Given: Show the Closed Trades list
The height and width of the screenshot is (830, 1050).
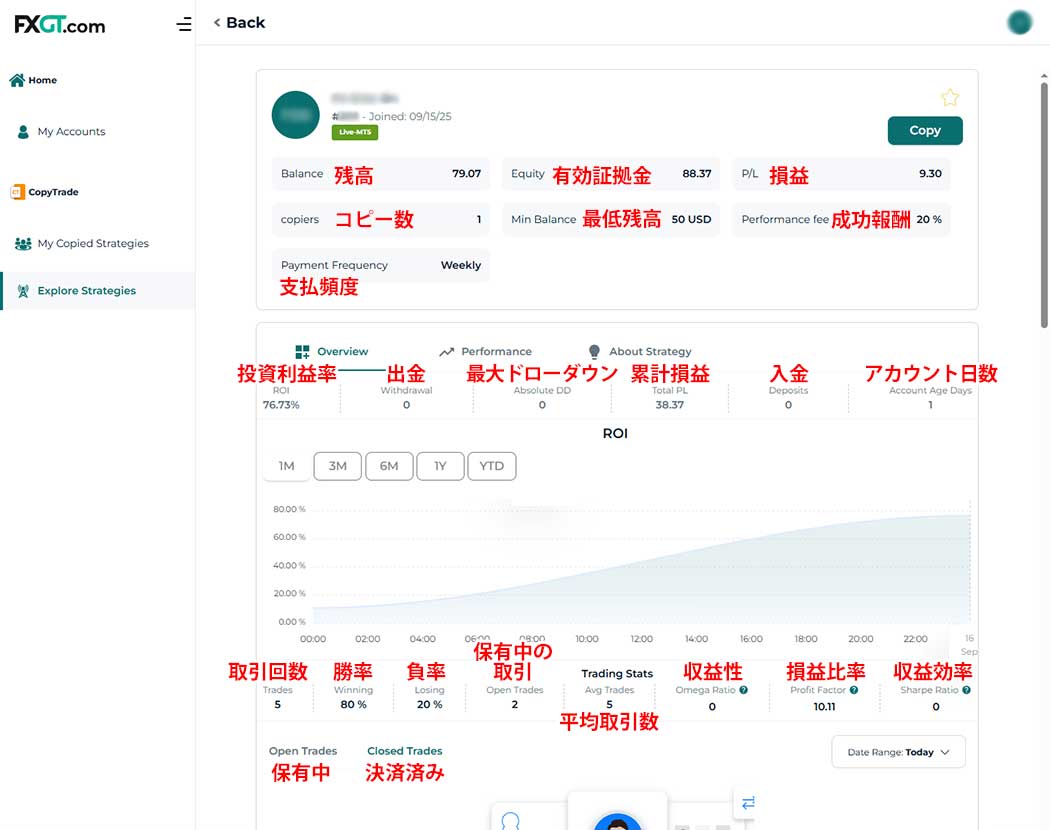Looking at the screenshot, I should [404, 751].
